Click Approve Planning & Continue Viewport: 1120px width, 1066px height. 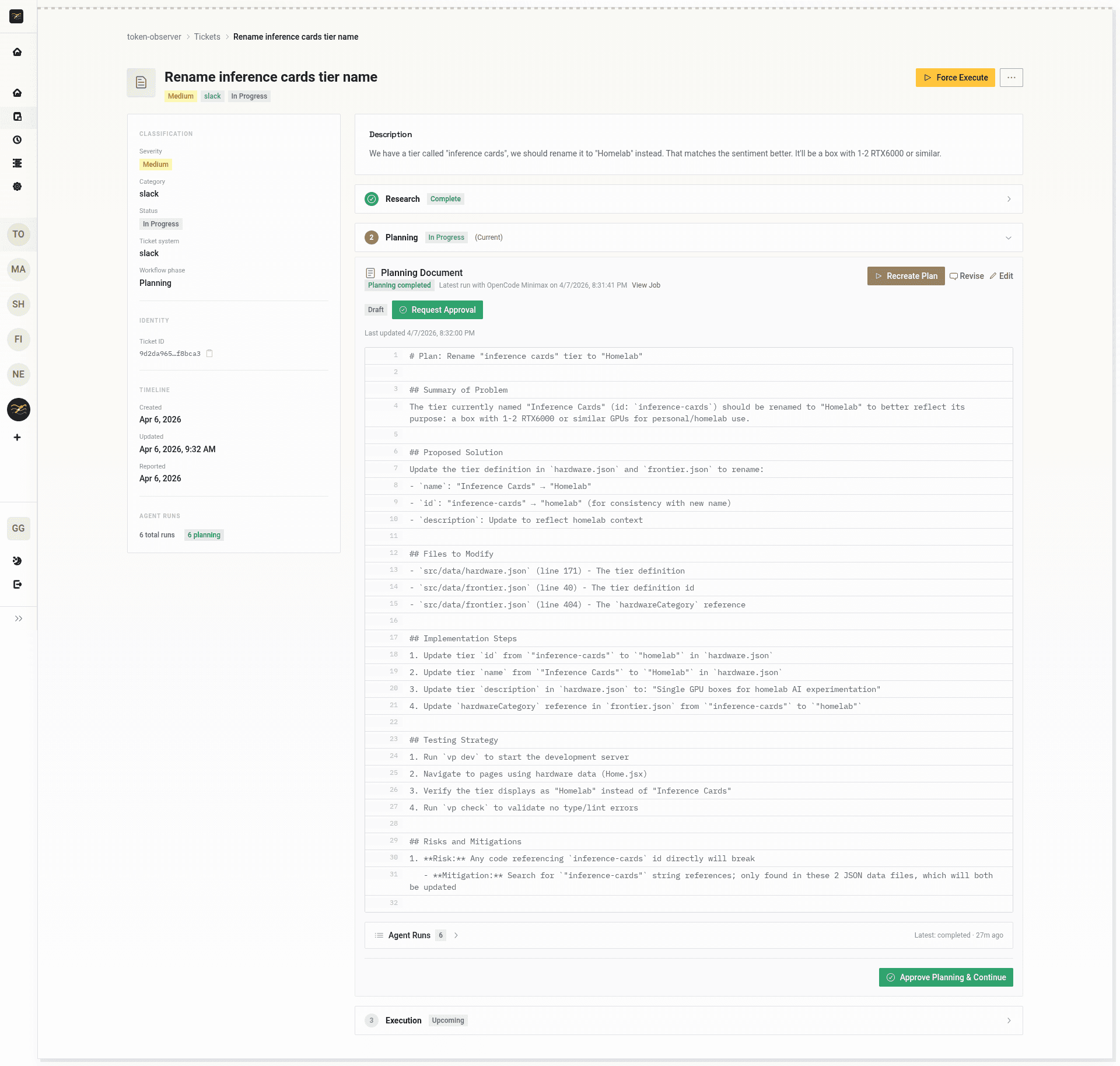(x=946, y=977)
